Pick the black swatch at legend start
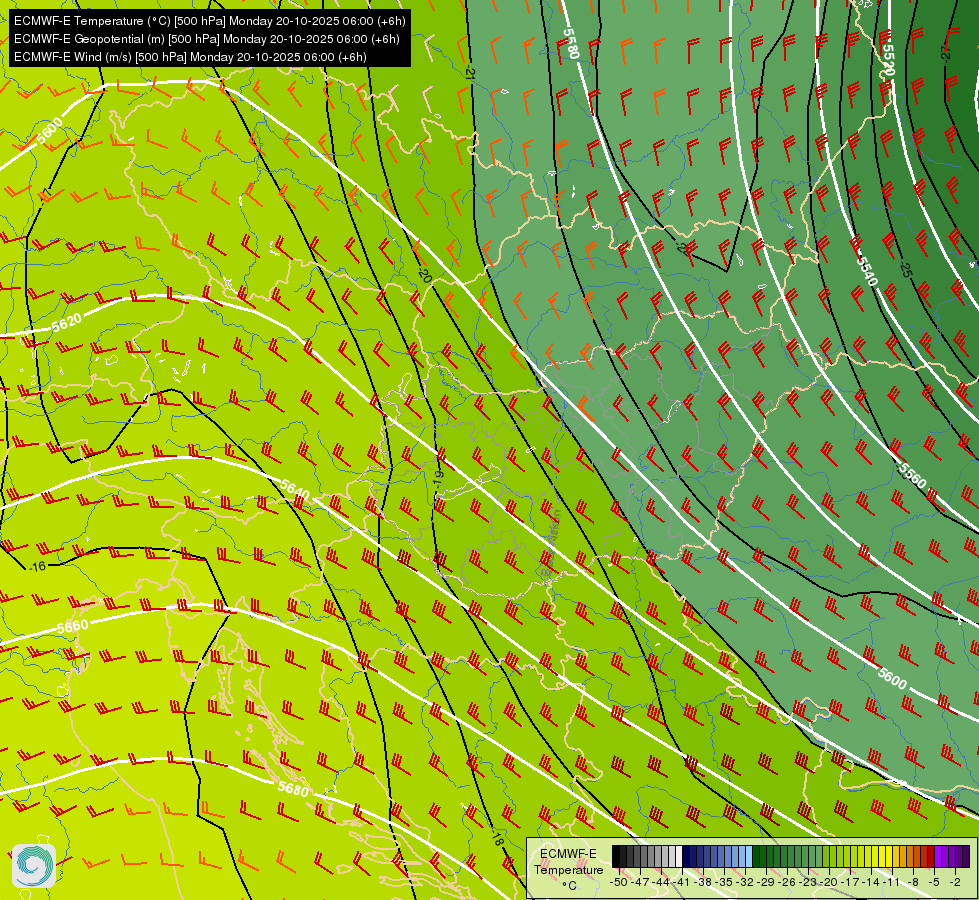The image size is (979, 900). coord(616,857)
